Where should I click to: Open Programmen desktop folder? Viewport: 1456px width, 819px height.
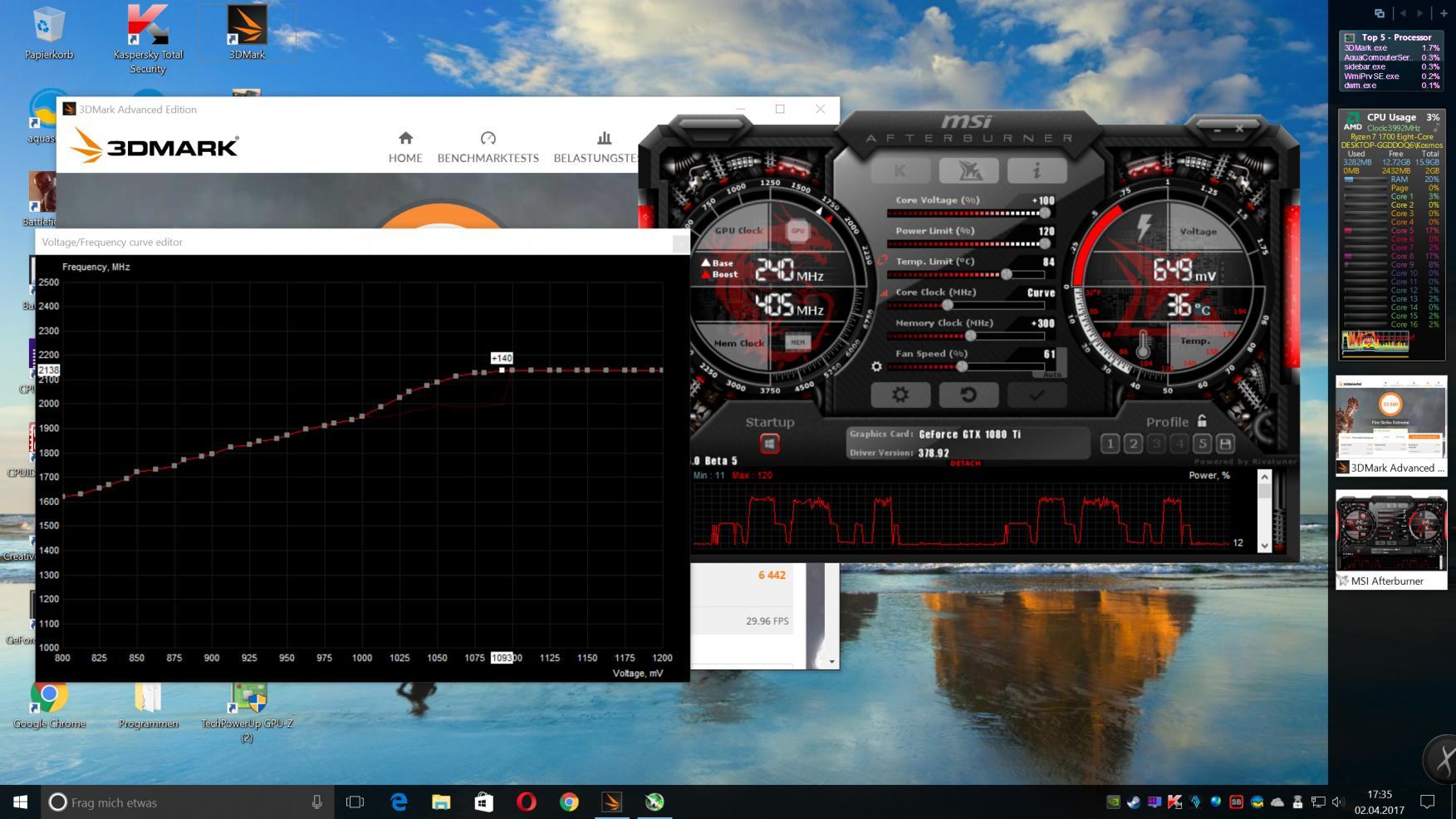click(x=148, y=705)
